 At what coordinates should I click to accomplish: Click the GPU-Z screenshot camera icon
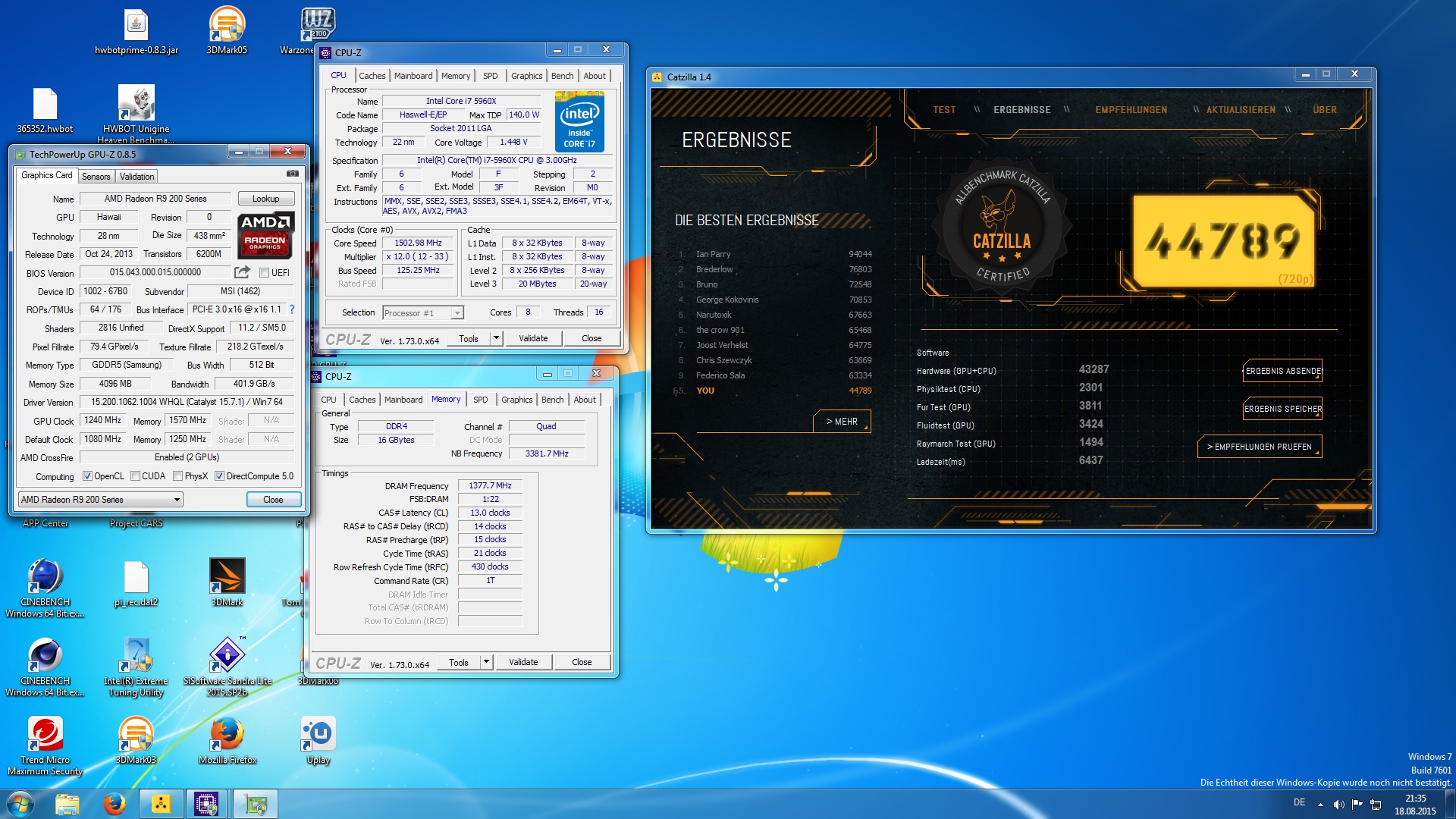tap(292, 174)
